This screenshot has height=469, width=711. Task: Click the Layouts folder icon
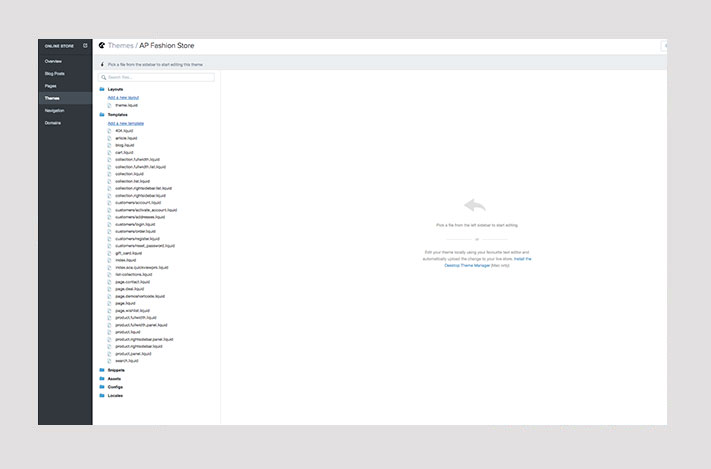pyautogui.click(x=102, y=89)
